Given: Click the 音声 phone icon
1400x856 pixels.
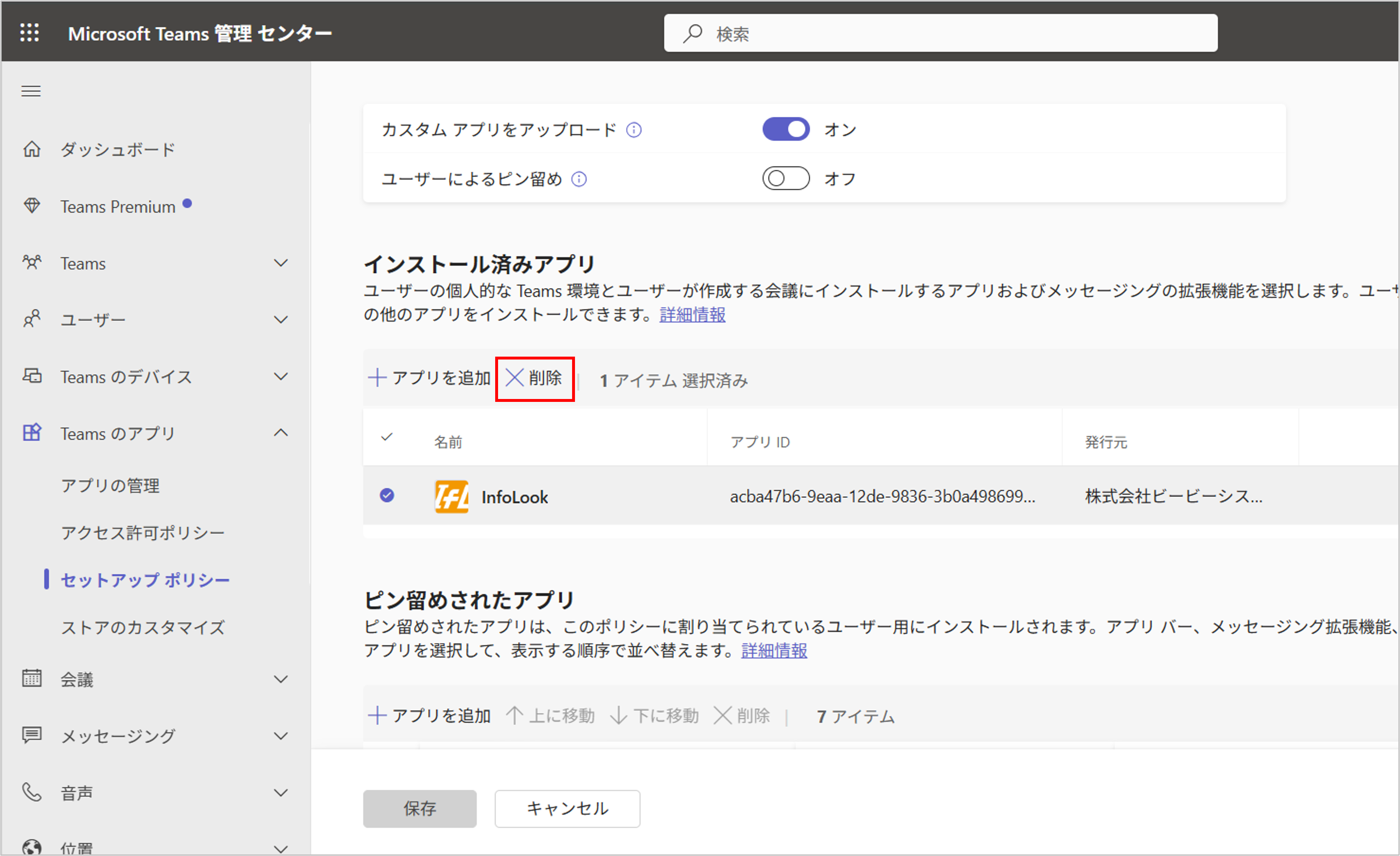Looking at the screenshot, I should click(32, 792).
